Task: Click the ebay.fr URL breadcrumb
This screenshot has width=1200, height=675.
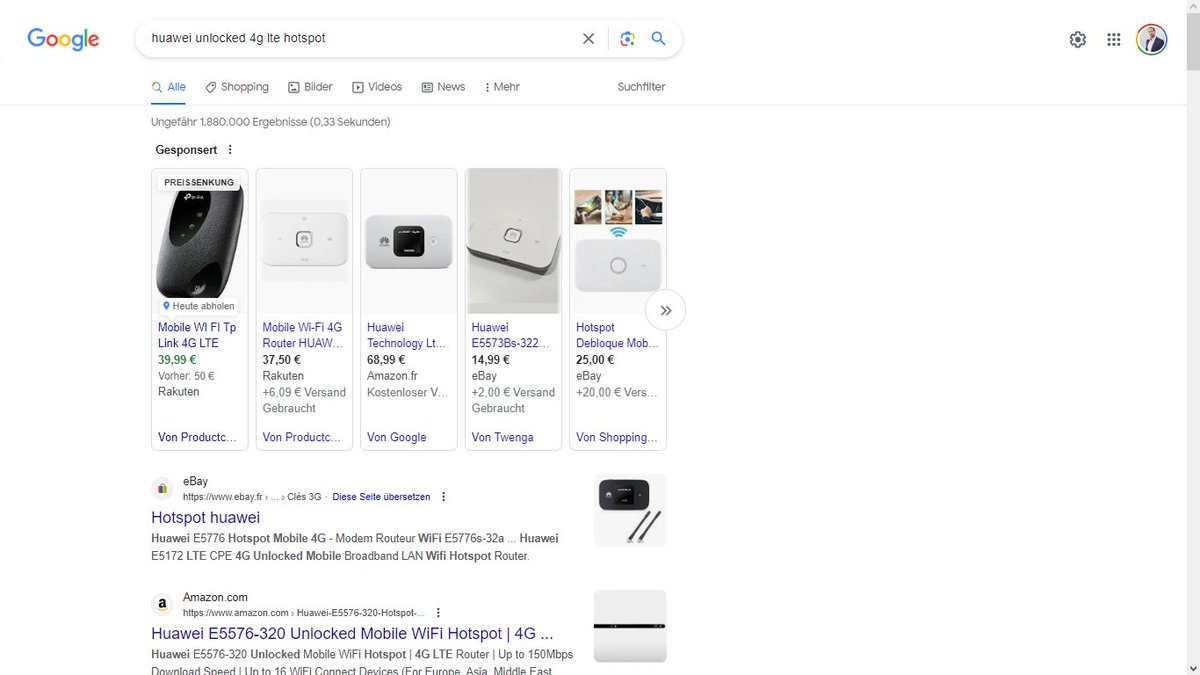Action: tap(254, 497)
